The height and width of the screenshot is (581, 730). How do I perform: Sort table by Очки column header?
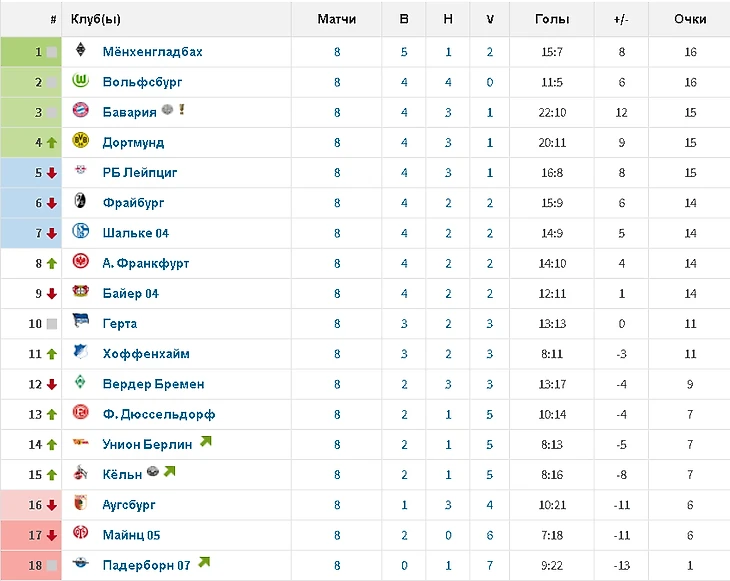(x=690, y=19)
